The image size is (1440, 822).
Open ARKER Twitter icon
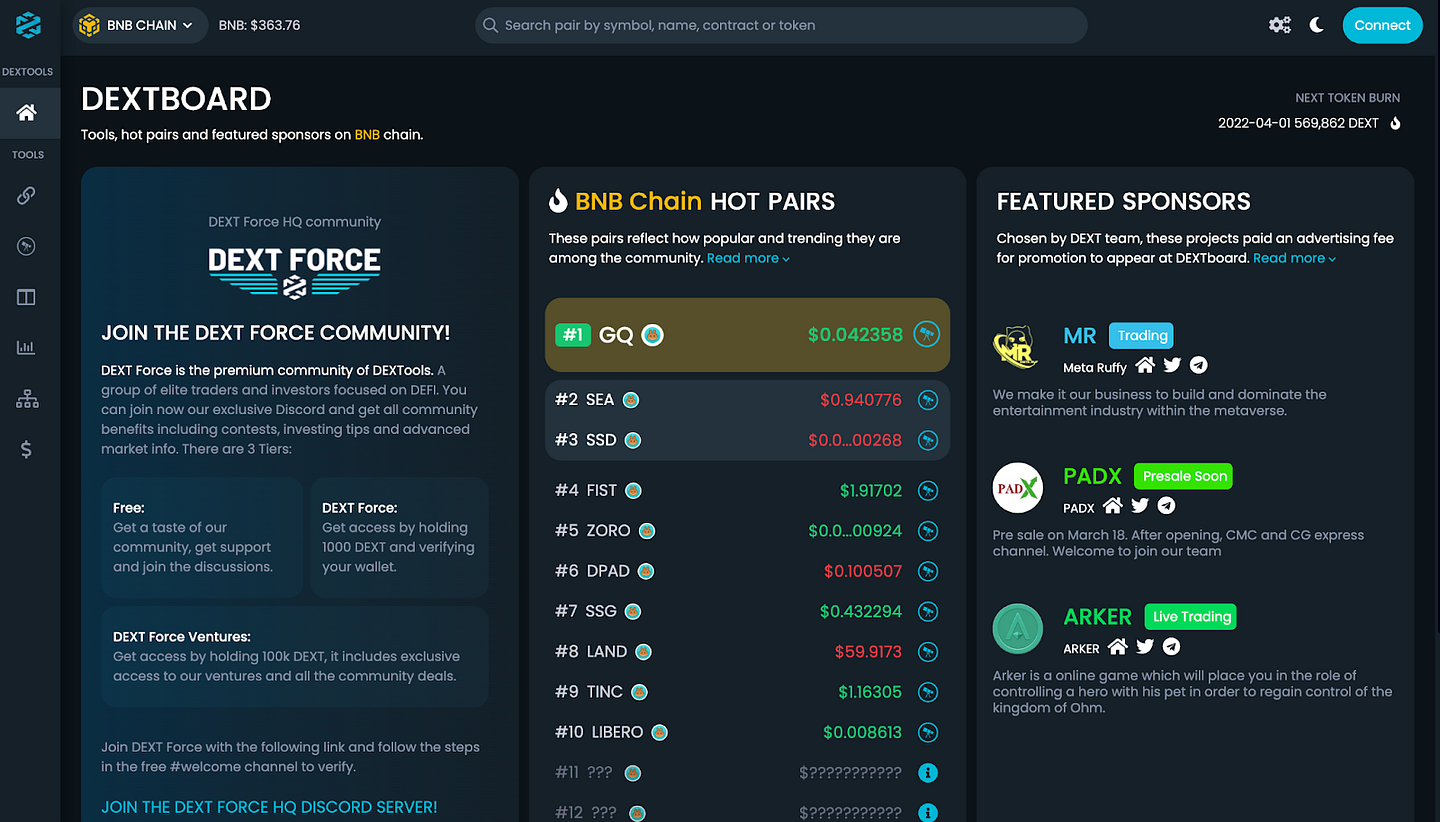tap(1146, 647)
